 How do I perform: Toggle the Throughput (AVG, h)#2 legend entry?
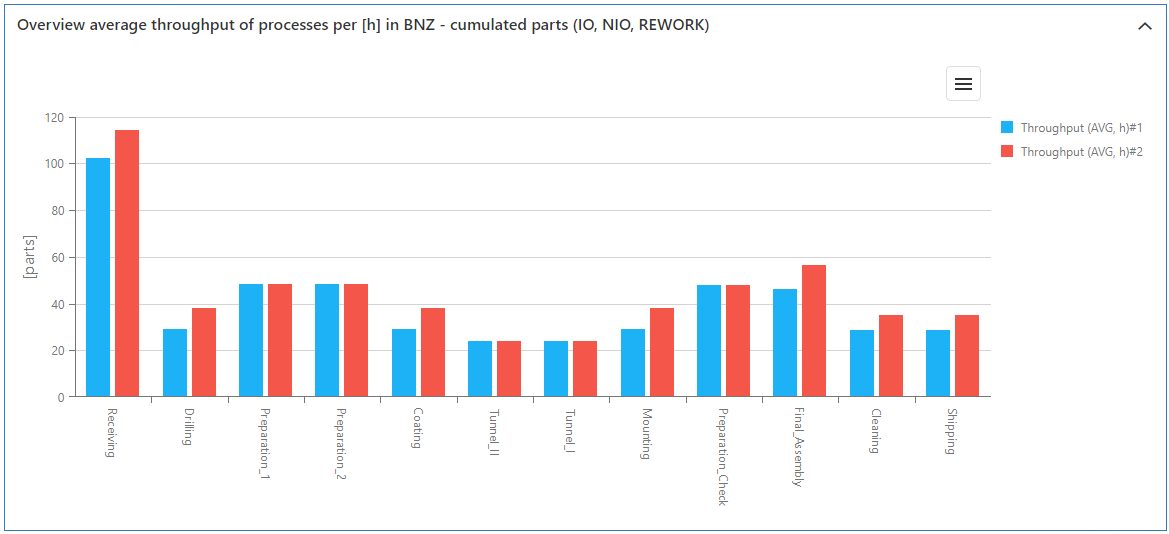coord(1081,152)
